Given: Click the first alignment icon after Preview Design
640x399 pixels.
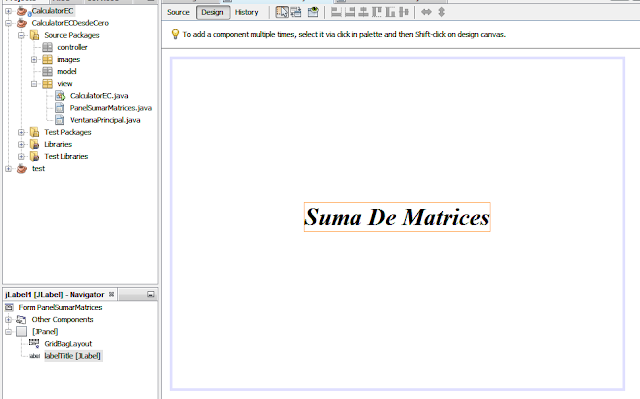Looking at the screenshot, I should click(336, 12).
